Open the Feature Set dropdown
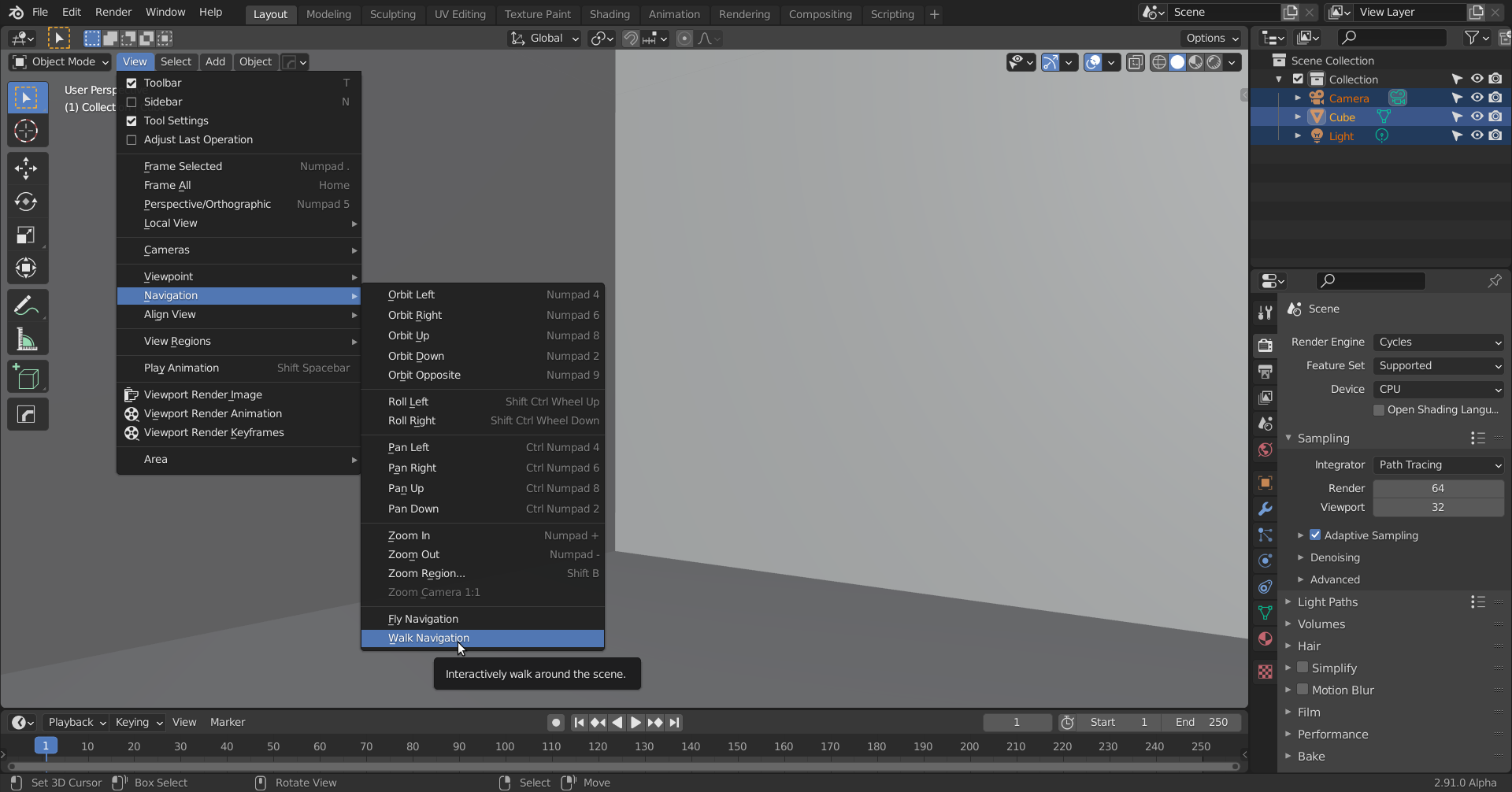 click(x=1439, y=365)
